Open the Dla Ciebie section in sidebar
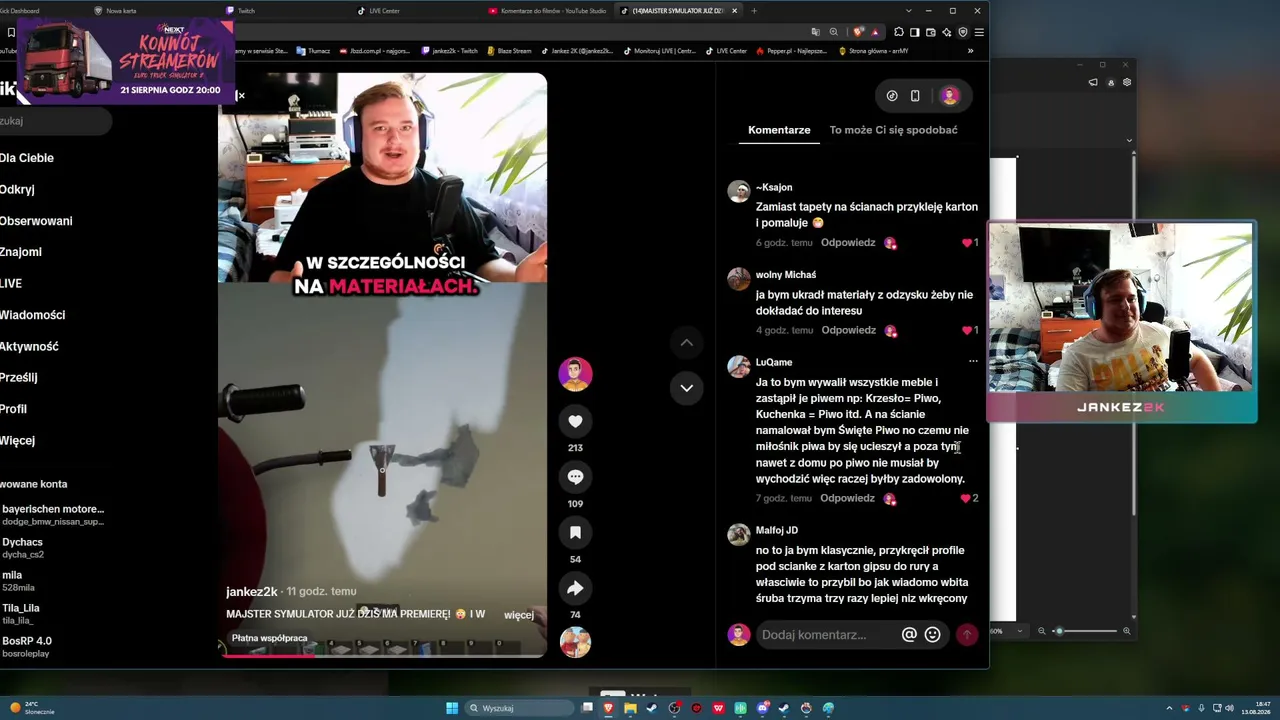This screenshot has height=720, width=1280. (x=27, y=158)
